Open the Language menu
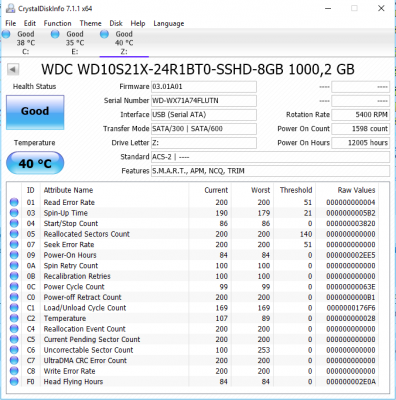 point(169,23)
